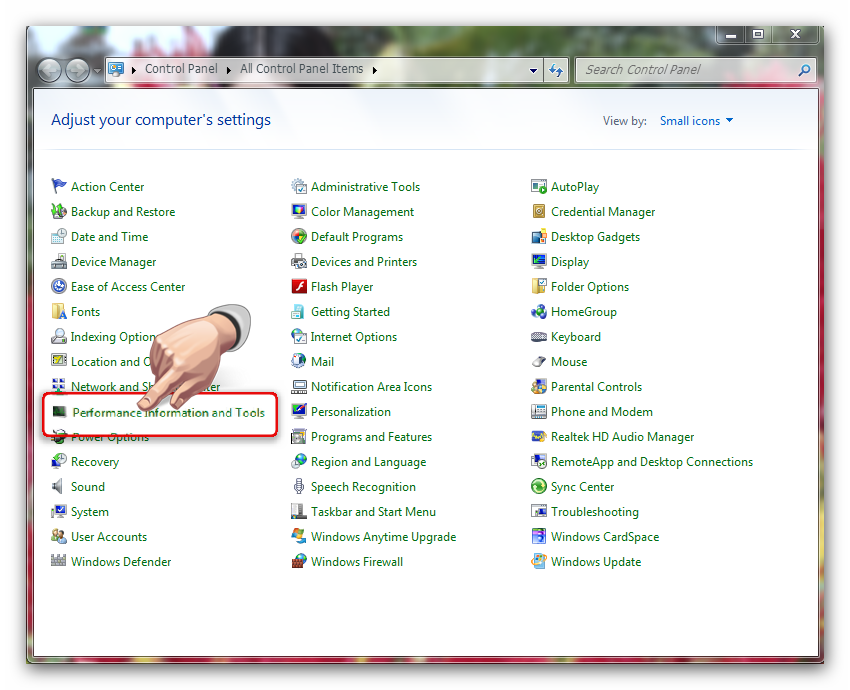The width and height of the screenshot is (850, 690).
Task: Click the HomeGroup icon
Action: click(539, 311)
